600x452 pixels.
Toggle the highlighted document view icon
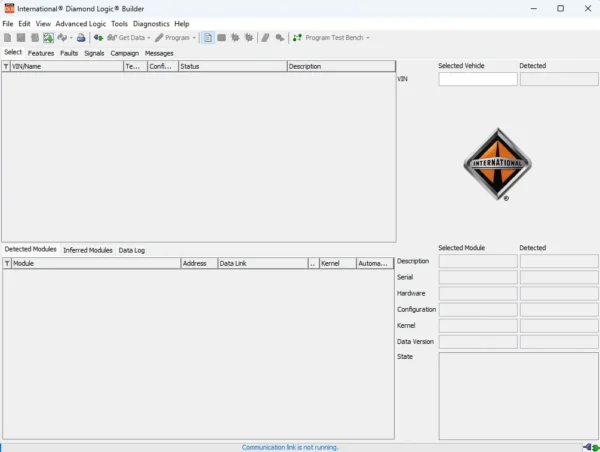pos(208,38)
